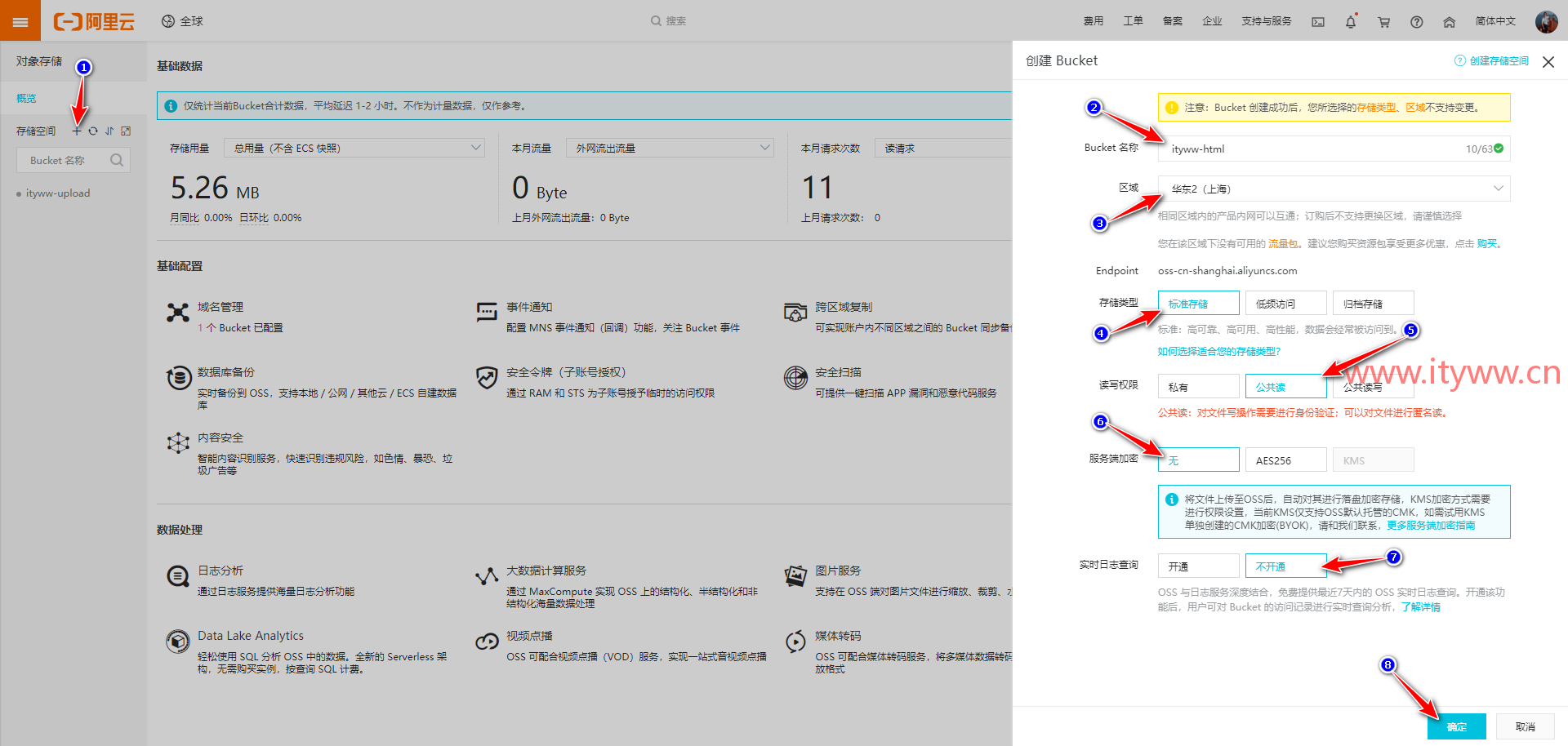Go to console home icon
The image size is (1568, 746).
tap(1449, 22)
